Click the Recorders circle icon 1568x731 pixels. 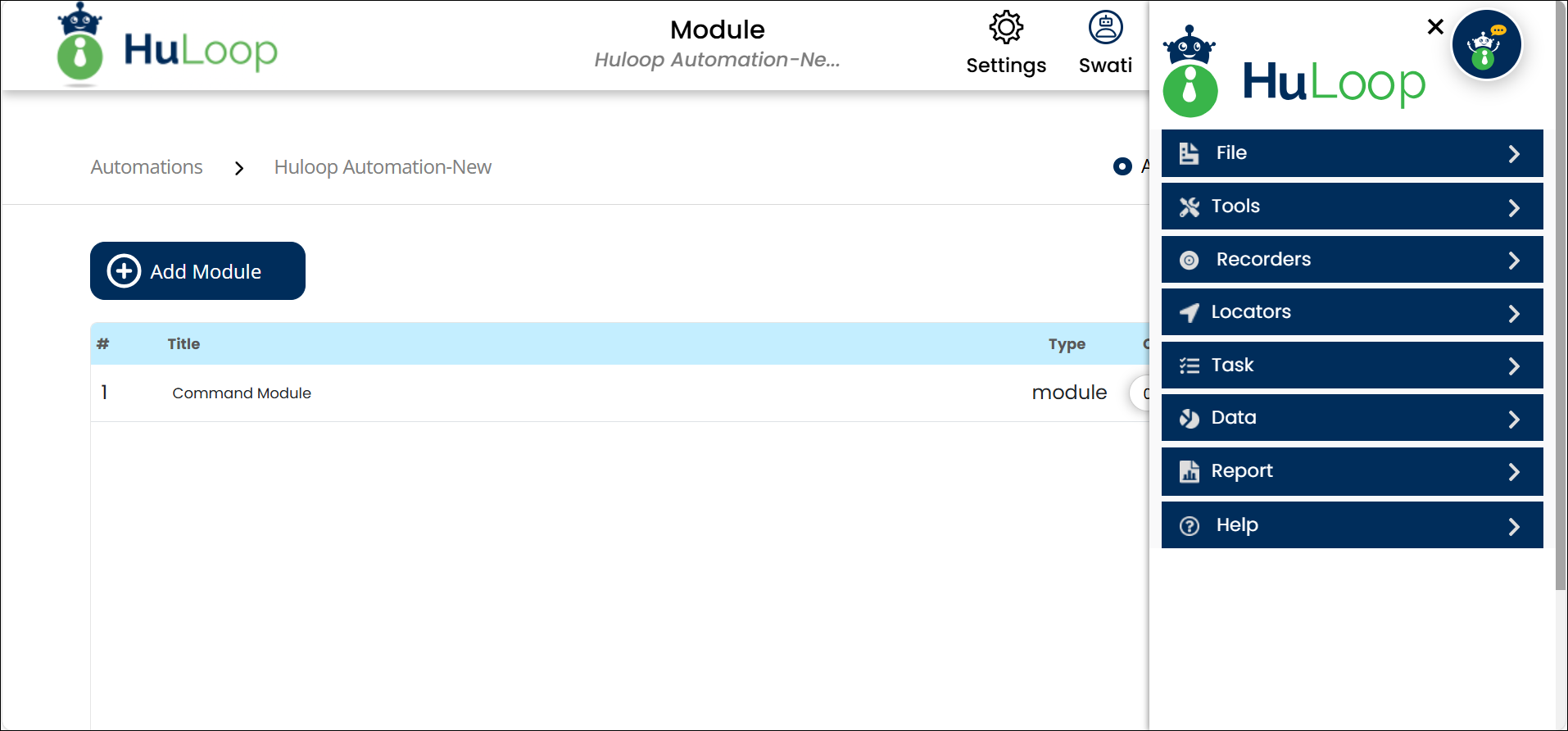pyautogui.click(x=1189, y=261)
